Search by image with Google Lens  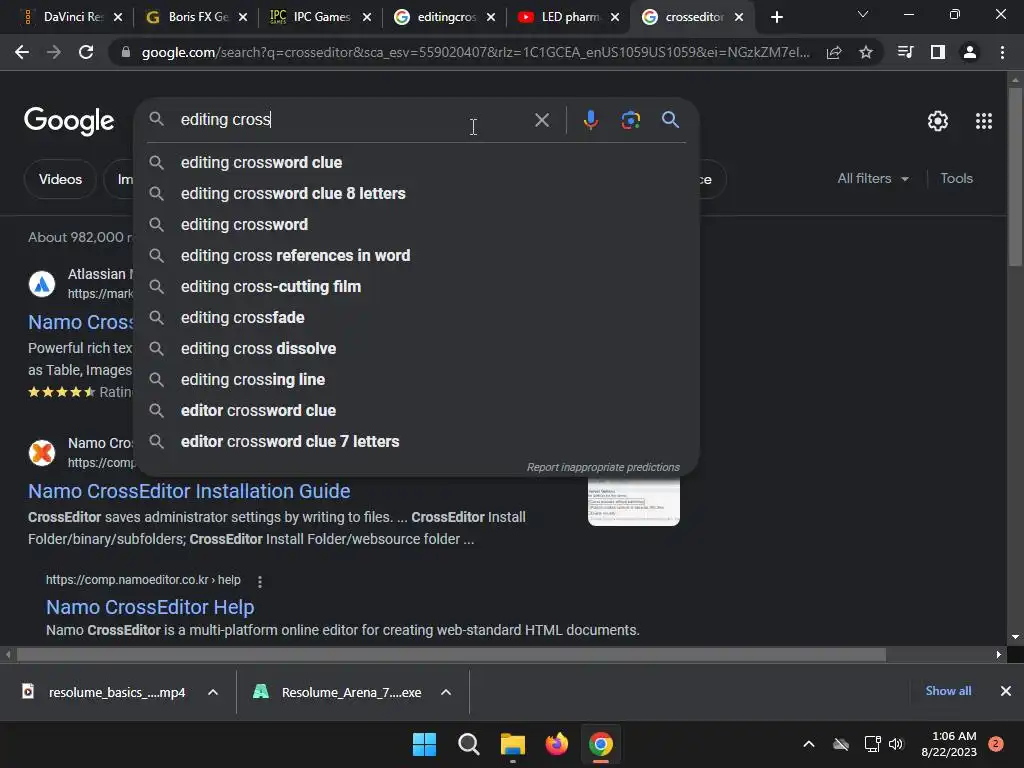(630, 120)
